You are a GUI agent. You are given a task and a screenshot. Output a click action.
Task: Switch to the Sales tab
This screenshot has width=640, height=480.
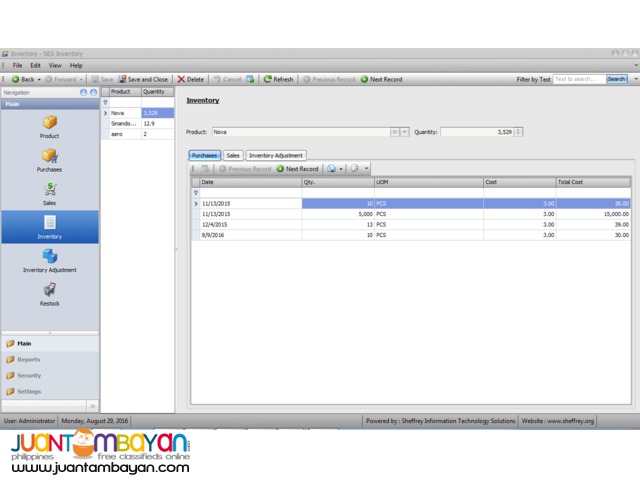[233, 156]
